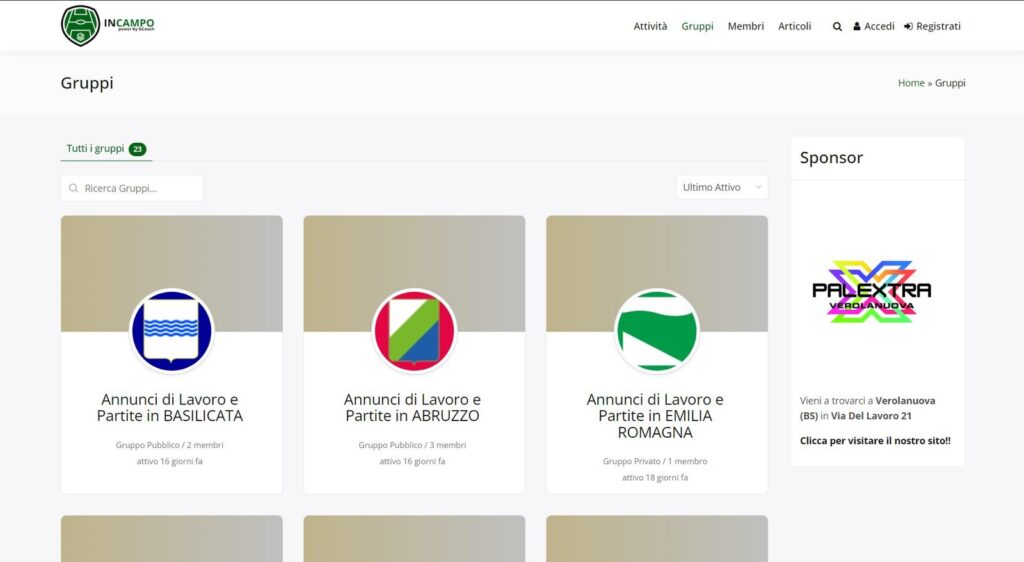Click the Ricerca Gruppi search field
This screenshot has width=1024, height=562.
[132, 188]
